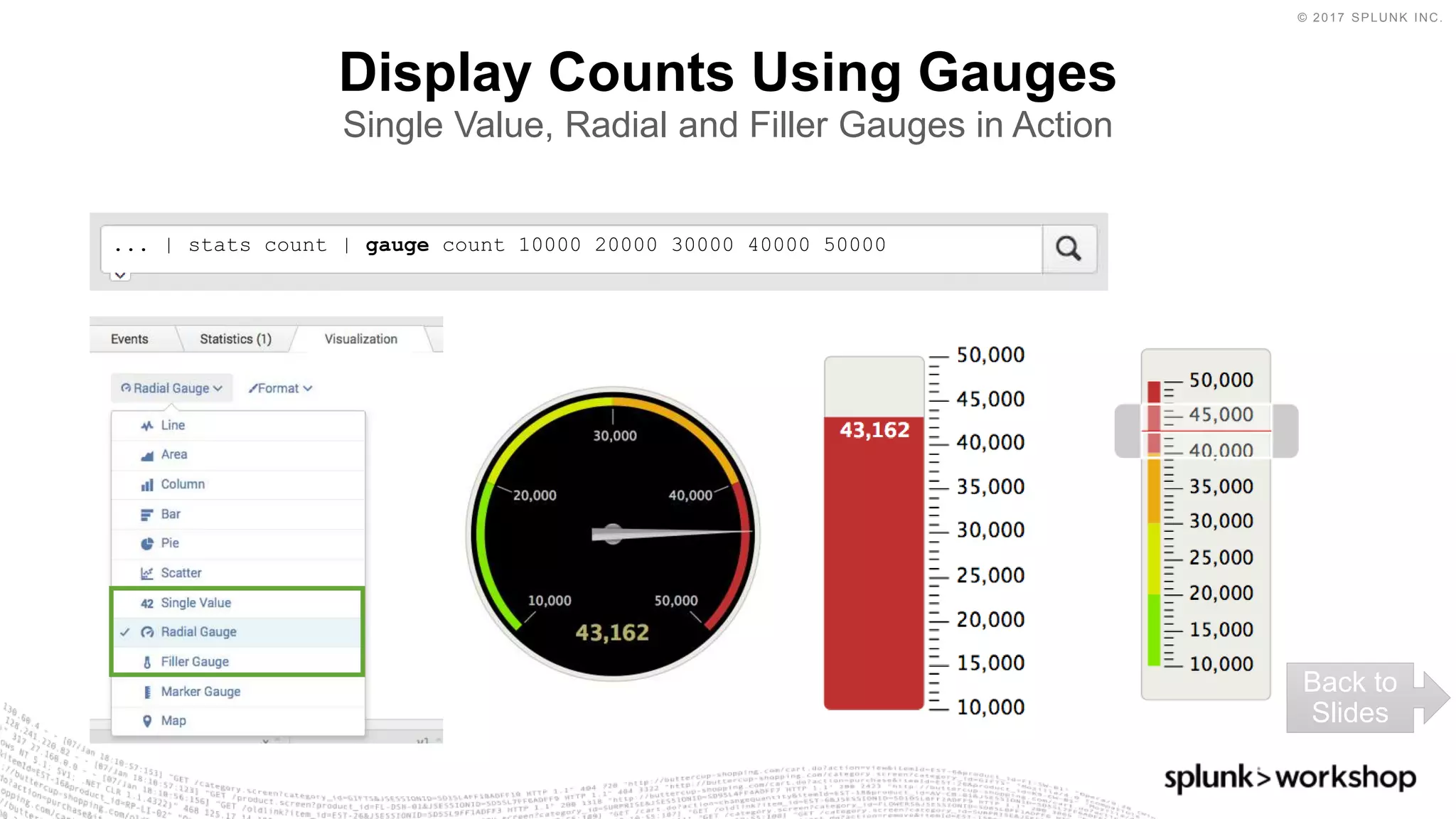
Task: Open the Statistics (1) tab
Action: click(235, 339)
